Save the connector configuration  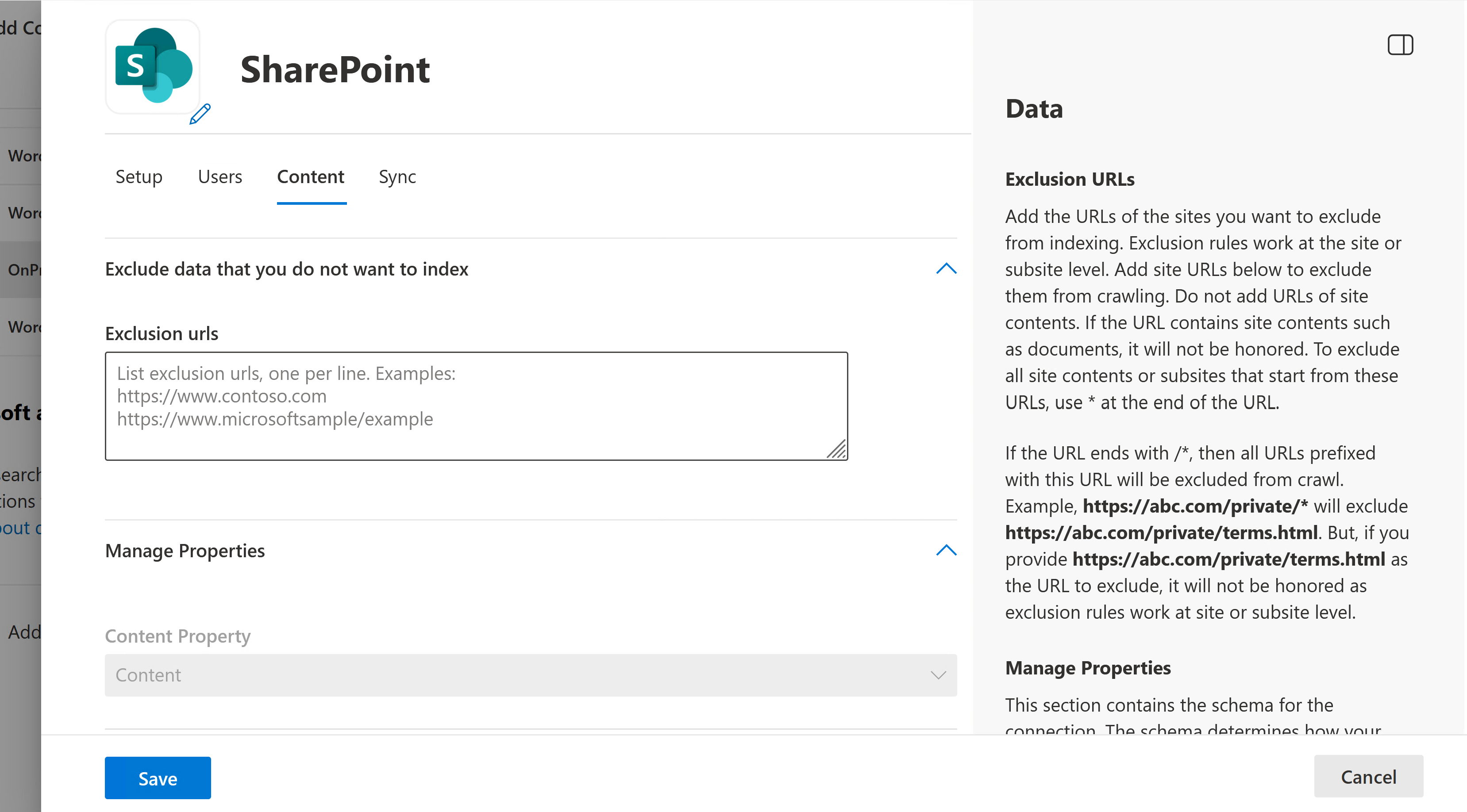point(158,778)
